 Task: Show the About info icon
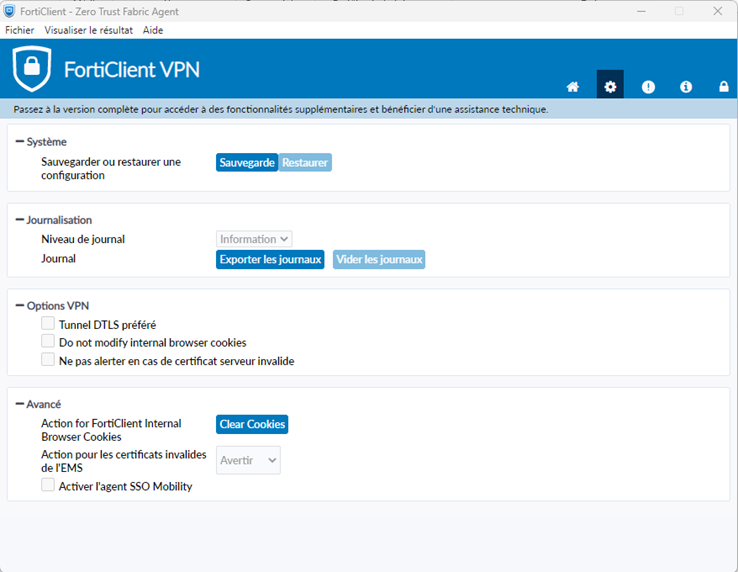tap(686, 87)
